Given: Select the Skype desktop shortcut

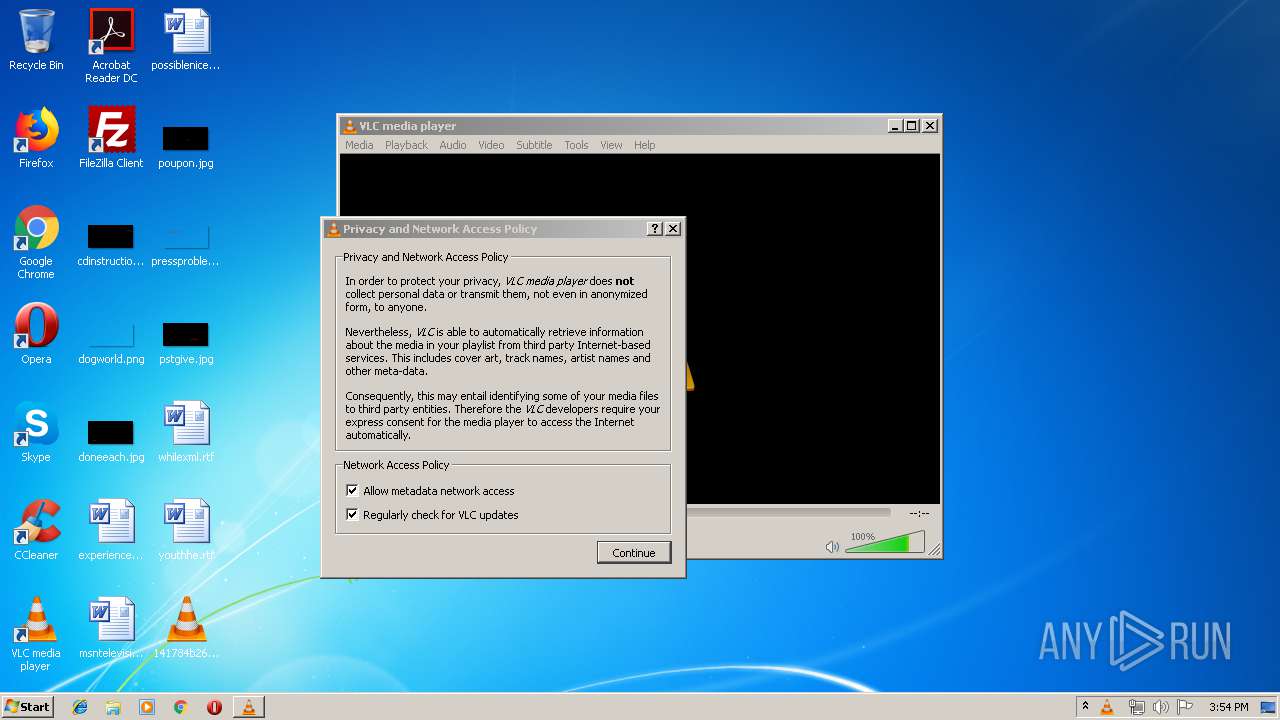Looking at the screenshot, I should coord(36,433).
